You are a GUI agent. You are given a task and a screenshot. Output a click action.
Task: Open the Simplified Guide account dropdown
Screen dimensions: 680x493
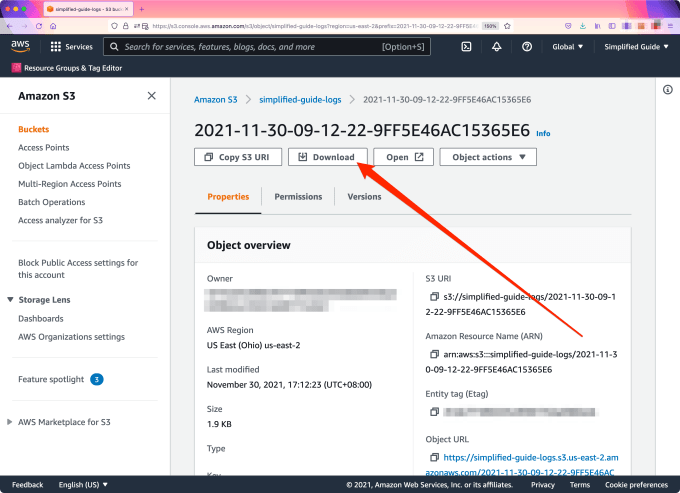point(636,47)
